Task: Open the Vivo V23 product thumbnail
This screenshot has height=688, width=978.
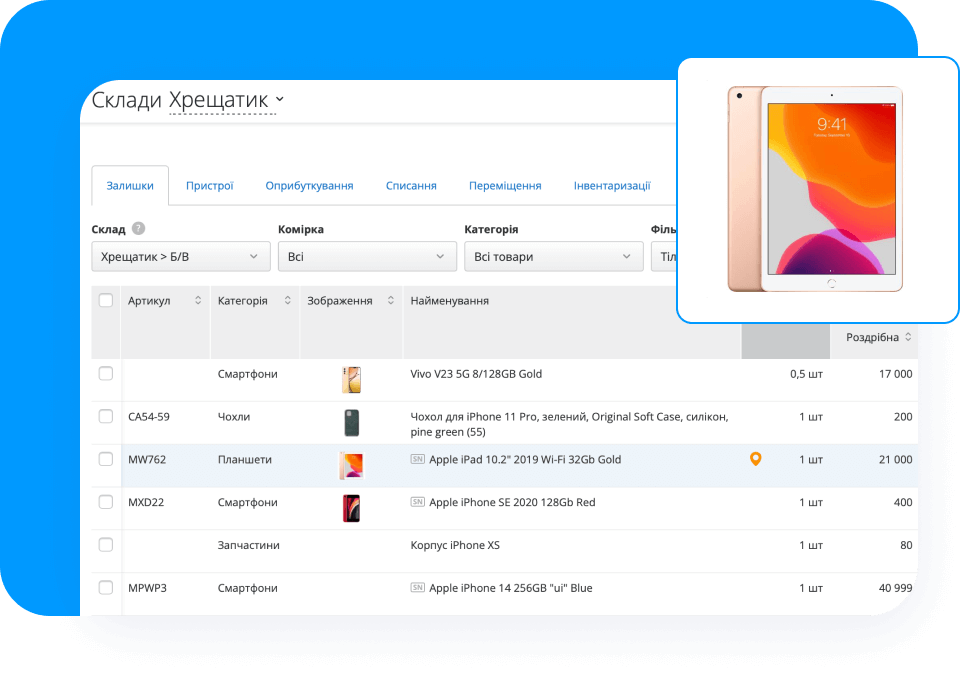Action: click(351, 380)
